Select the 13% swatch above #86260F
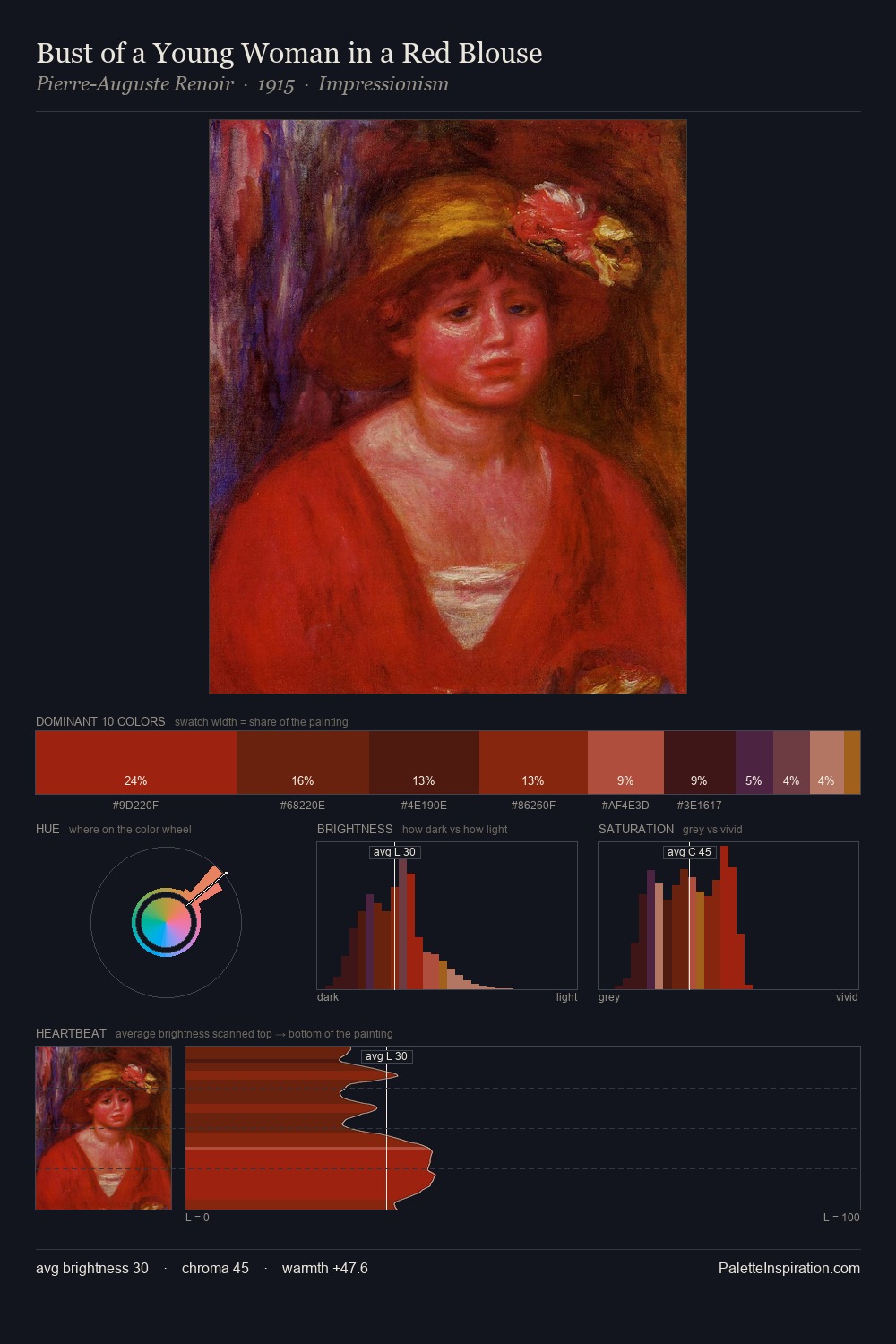This screenshot has width=896, height=1344. (533, 762)
